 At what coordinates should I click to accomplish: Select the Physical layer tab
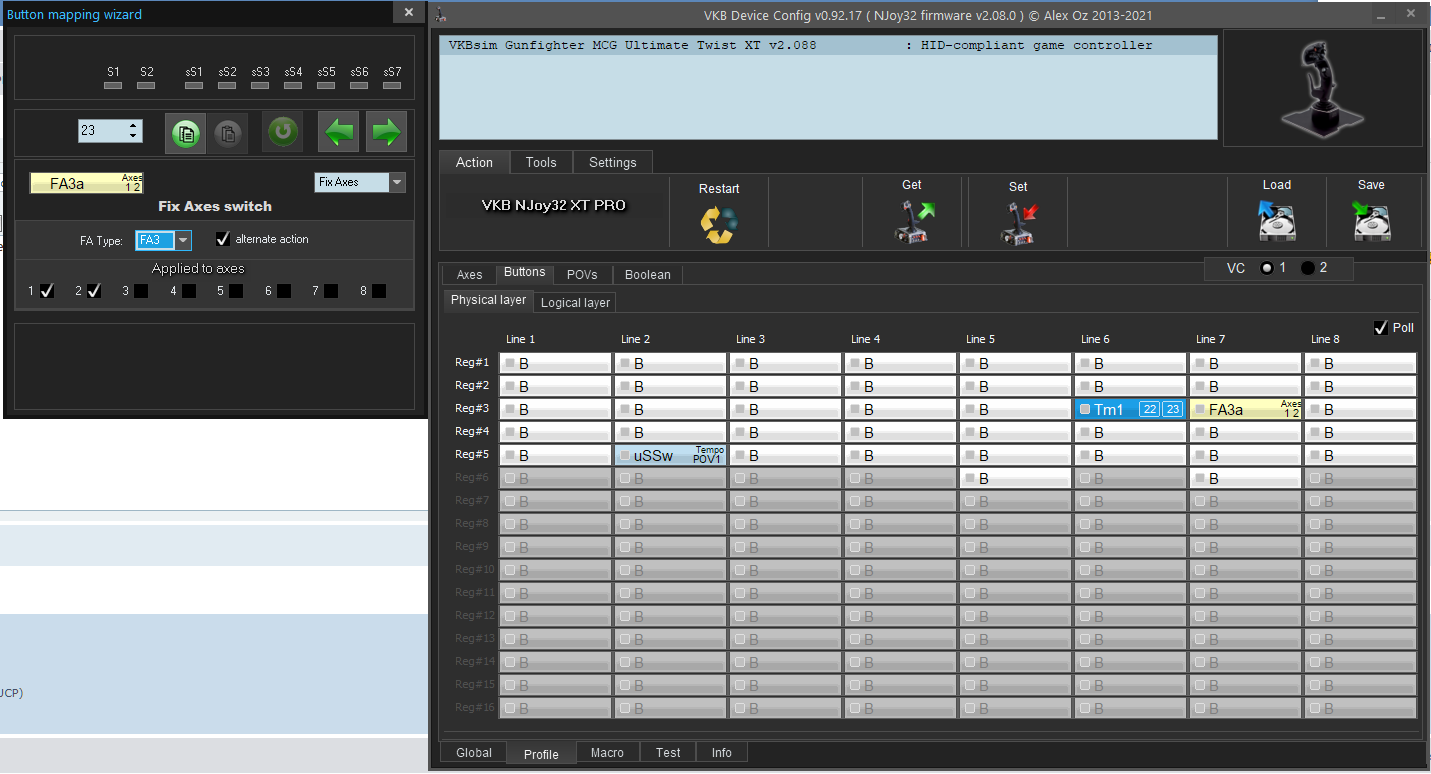(488, 300)
